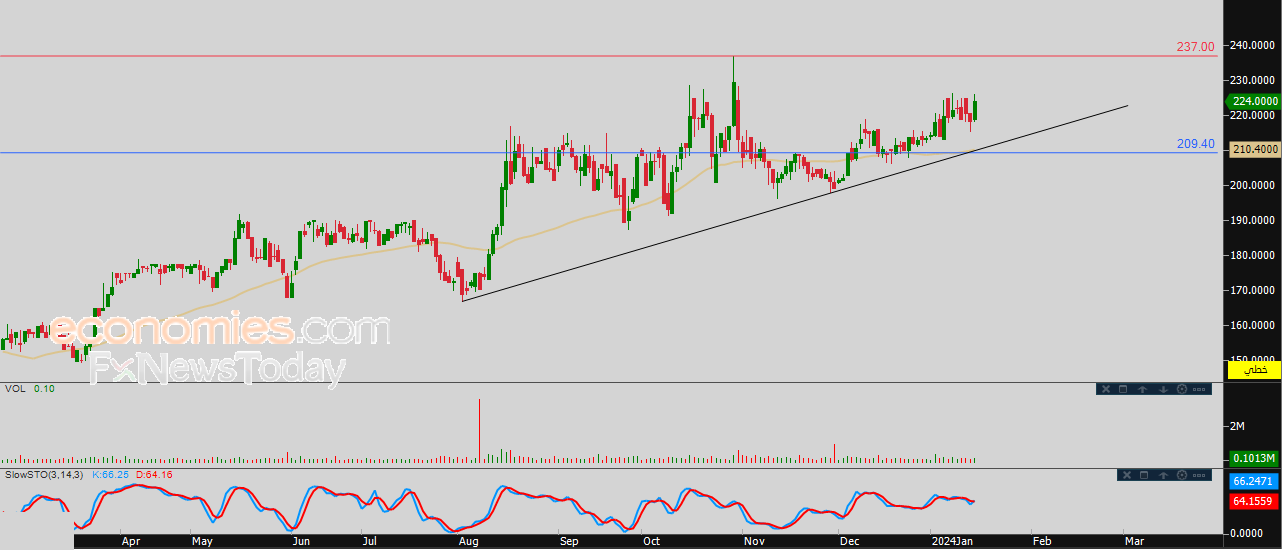Click the Jun label on time axis
1282x550 pixels.
302,541
